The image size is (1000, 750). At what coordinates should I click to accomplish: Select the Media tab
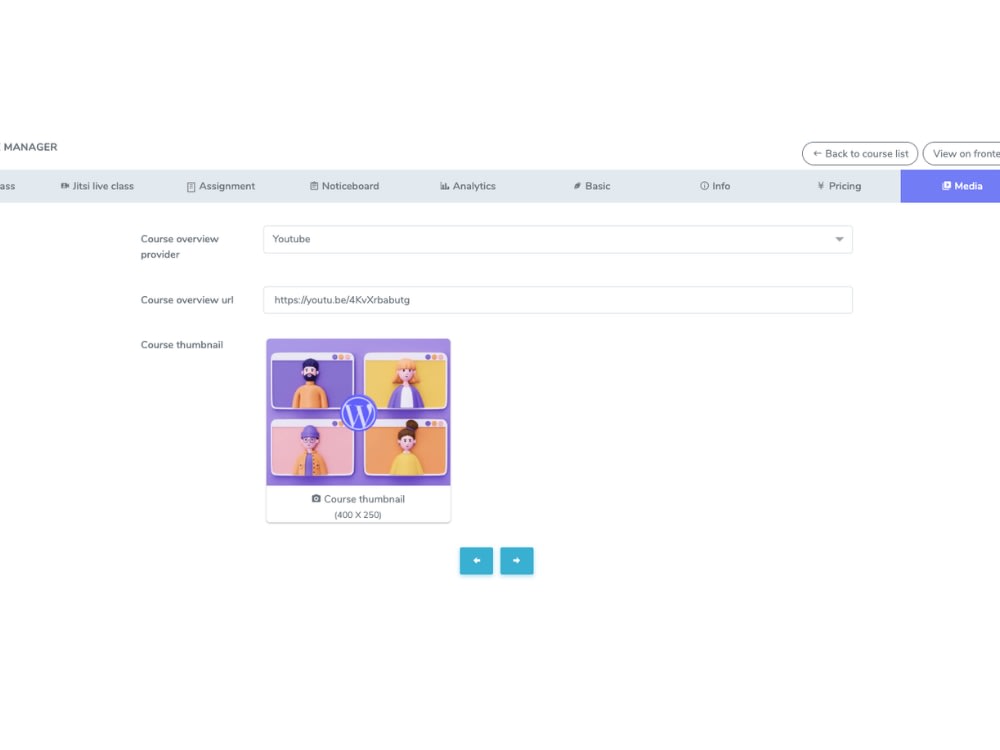click(950, 186)
